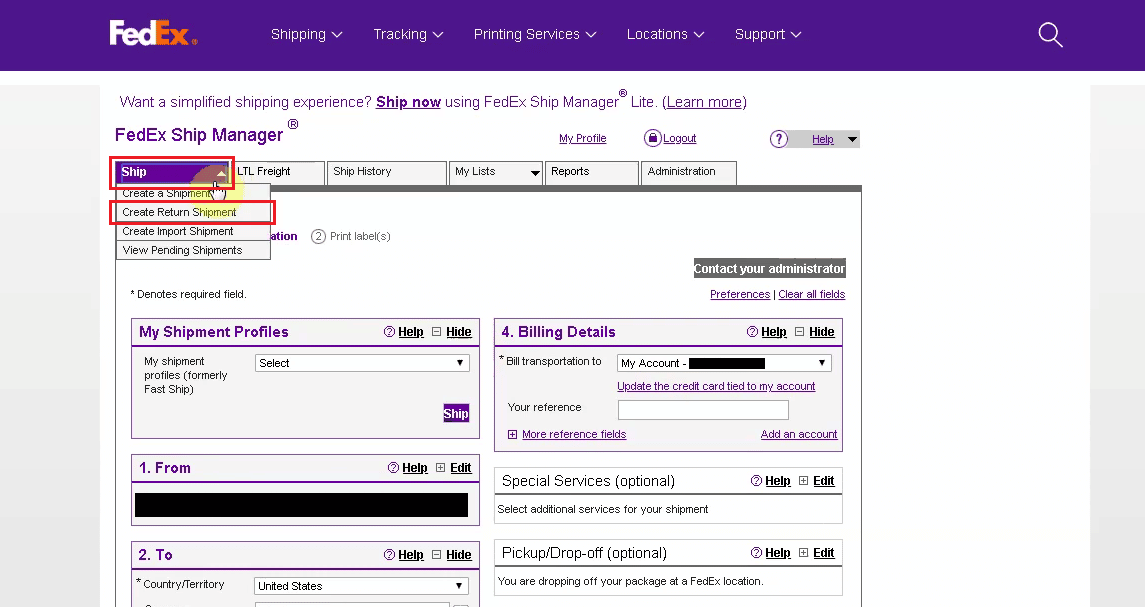The height and width of the screenshot is (607, 1145).
Task: Click the Add an account link
Action: pos(799,435)
